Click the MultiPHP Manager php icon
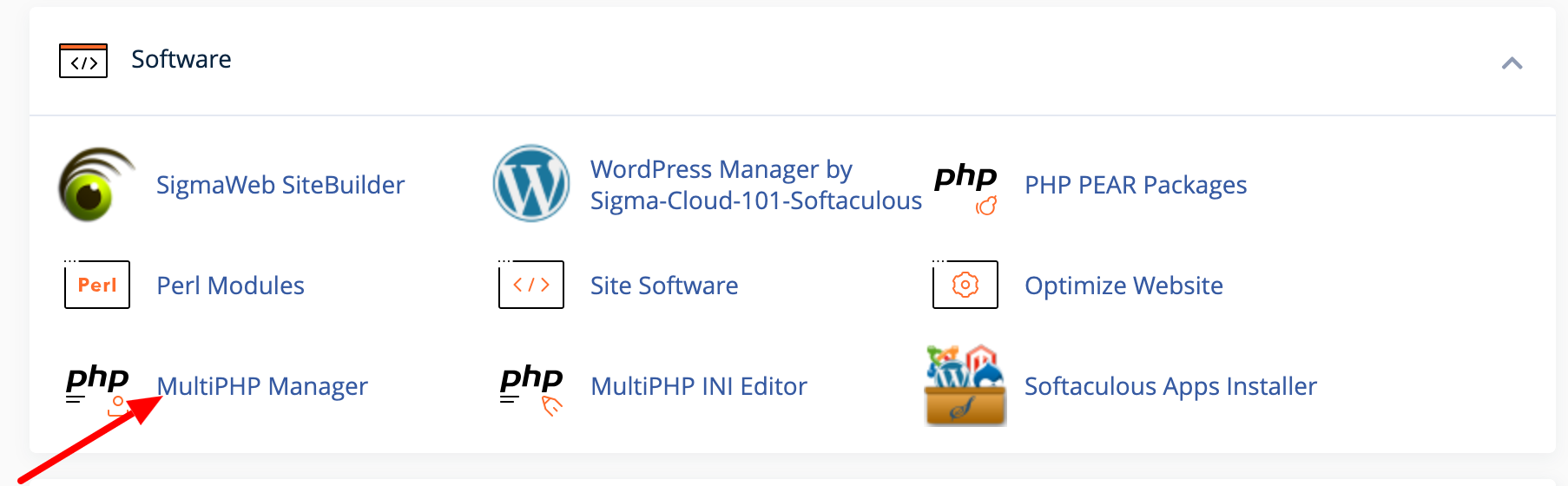This screenshot has width=1568, height=486. (97, 389)
